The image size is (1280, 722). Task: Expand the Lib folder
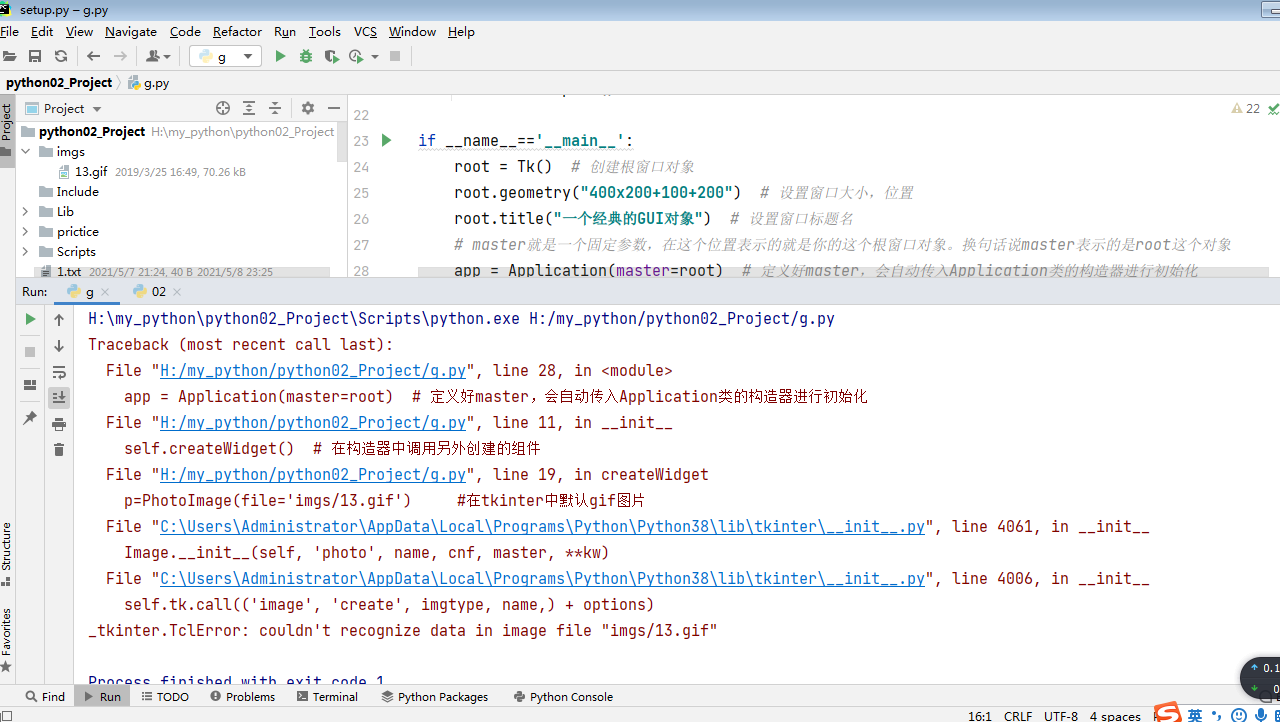pos(26,212)
